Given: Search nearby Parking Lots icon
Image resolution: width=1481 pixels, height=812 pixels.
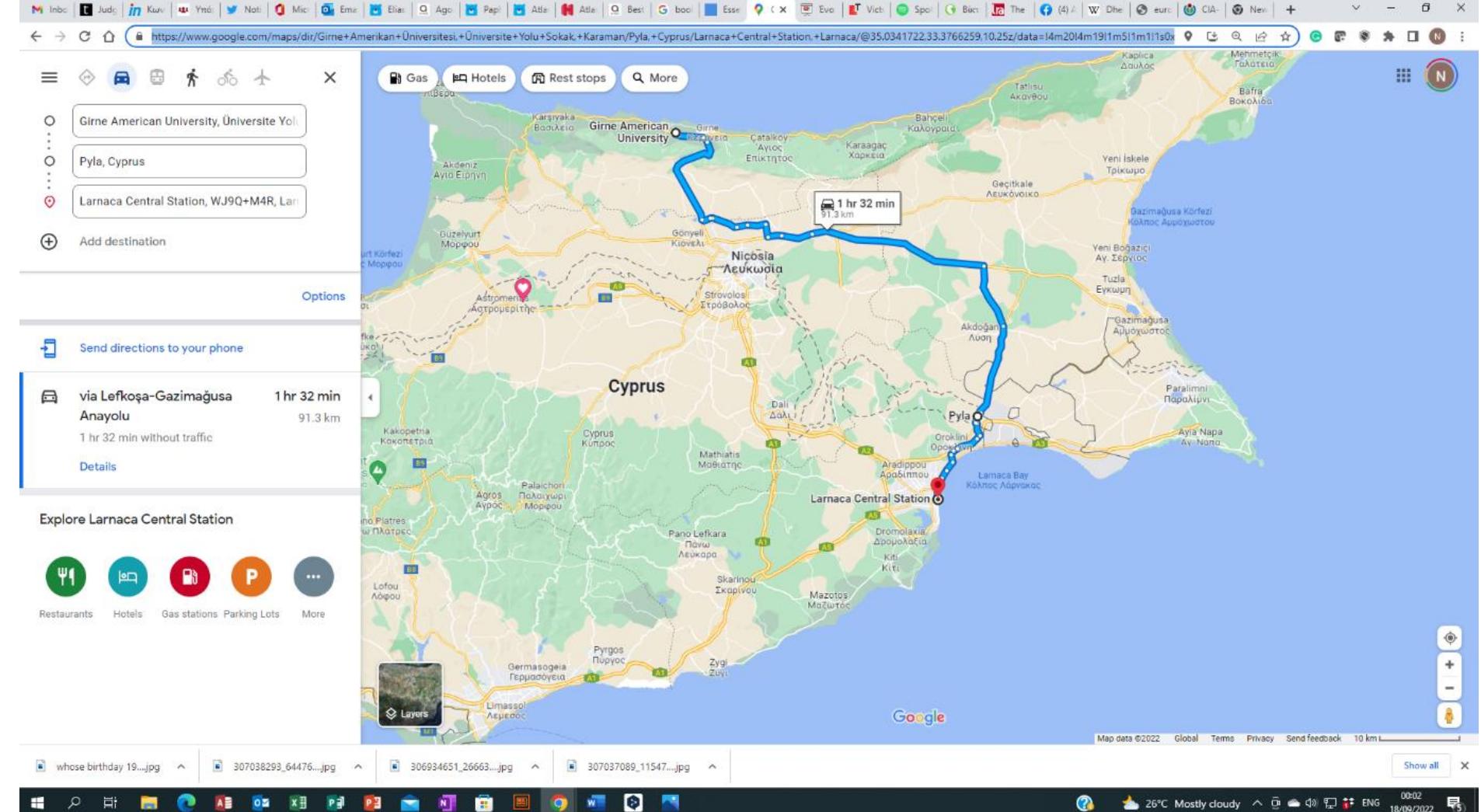Looking at the screenshot, I should (x=251, y=577).
